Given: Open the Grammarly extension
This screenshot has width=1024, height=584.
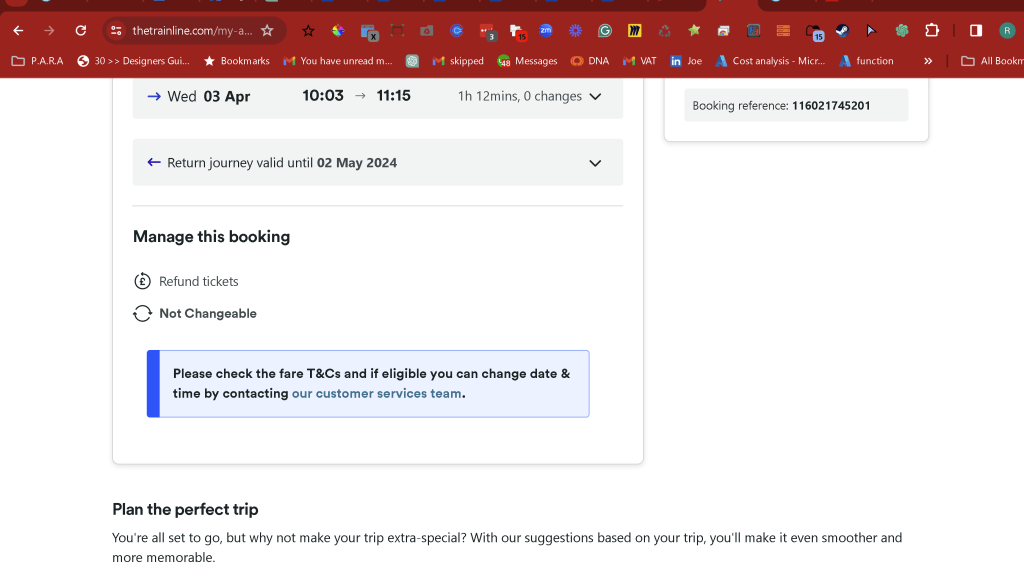Looking at the screenshot, I should (605, 31).
